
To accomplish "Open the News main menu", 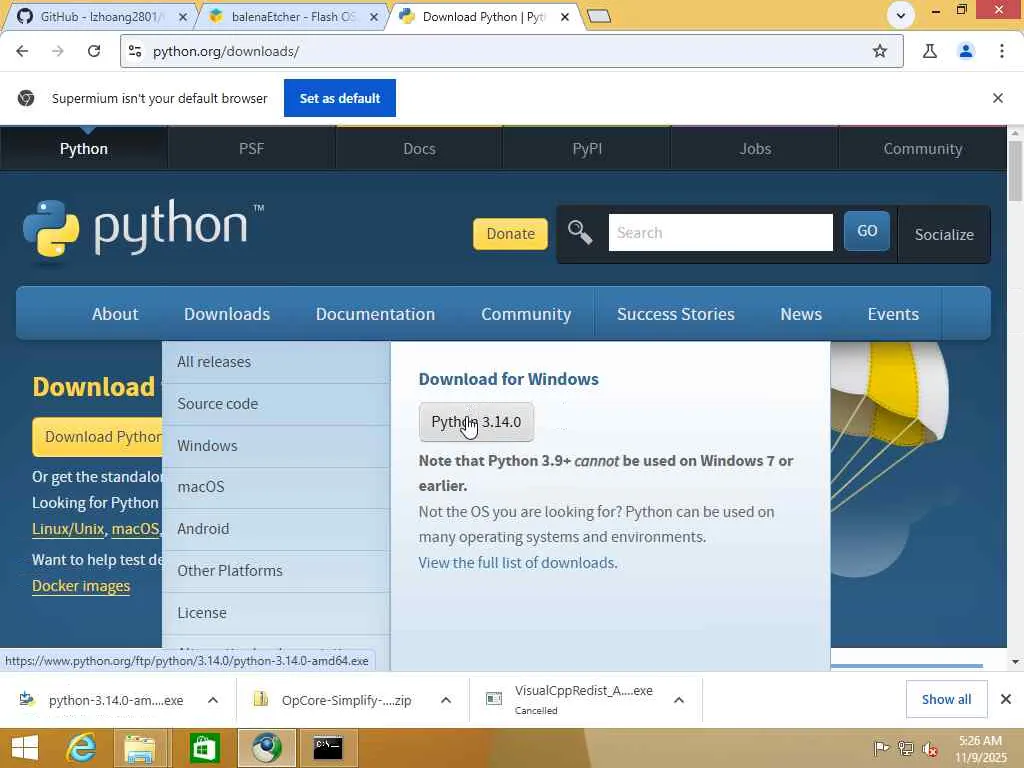I will coord(801,314).
